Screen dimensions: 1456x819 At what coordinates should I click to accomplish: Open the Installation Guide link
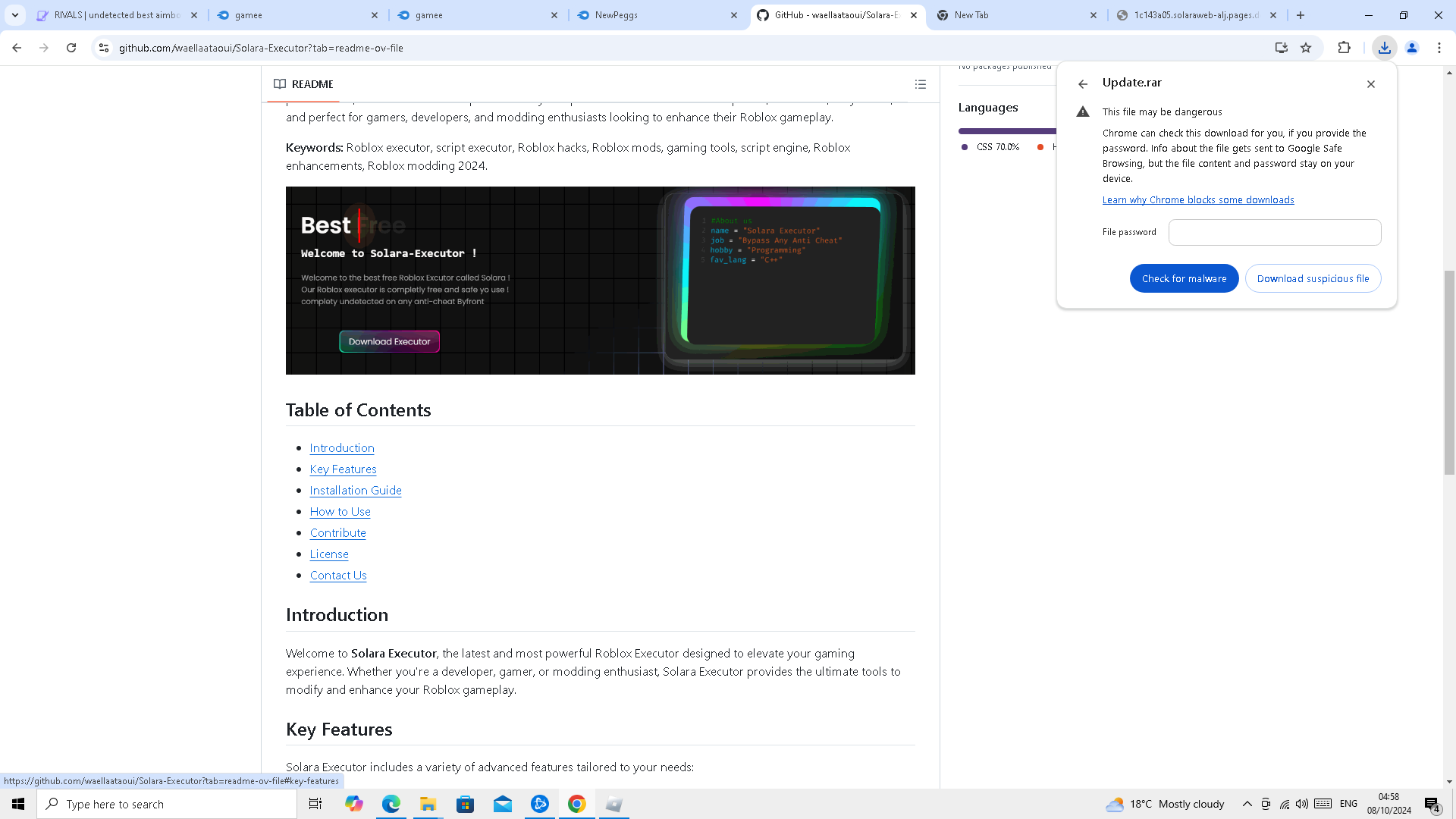click(x=355, y=491)
